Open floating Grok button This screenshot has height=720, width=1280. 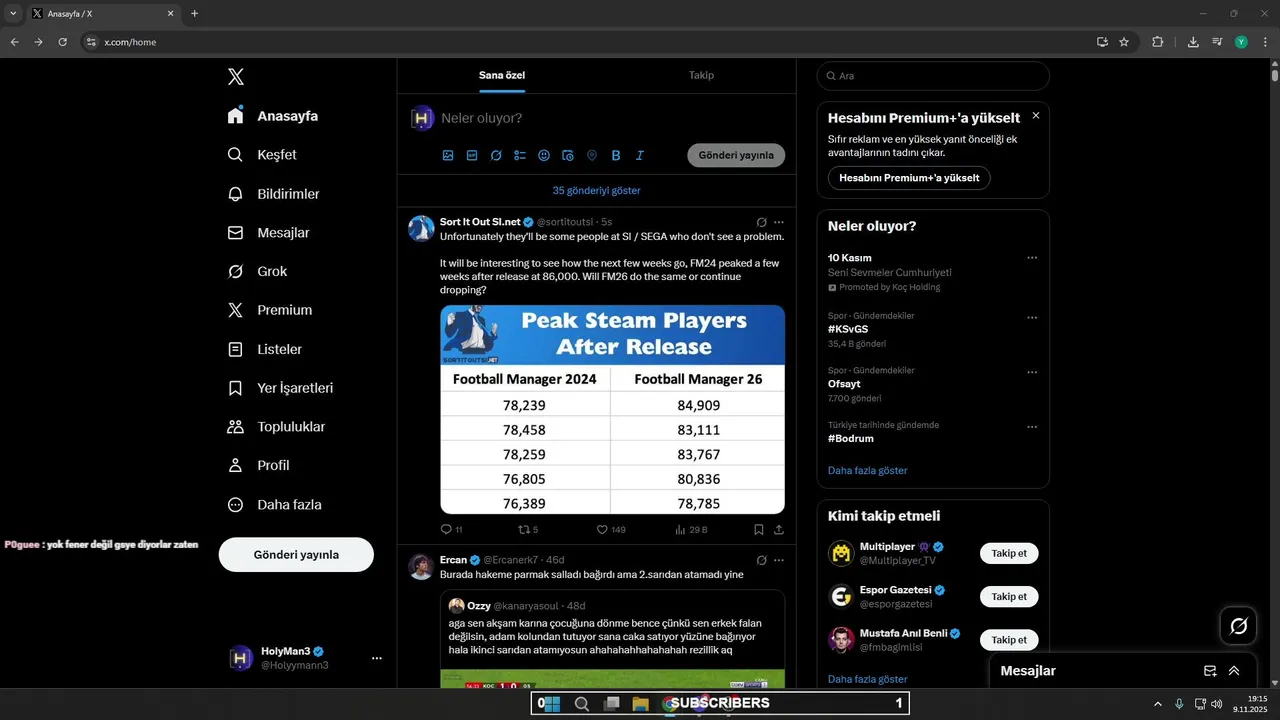coord(1239,626)
